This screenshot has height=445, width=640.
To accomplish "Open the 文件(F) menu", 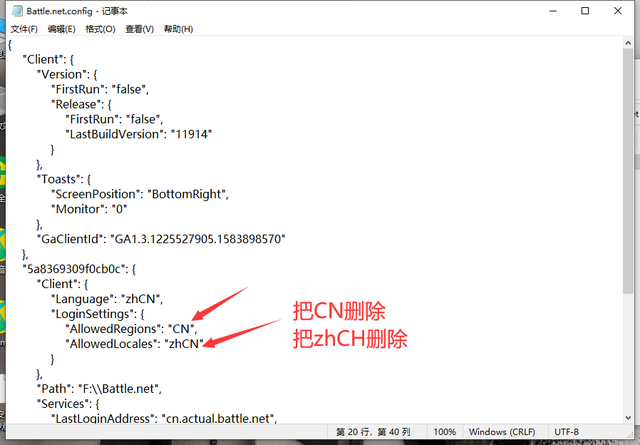I will pos(24,29).
